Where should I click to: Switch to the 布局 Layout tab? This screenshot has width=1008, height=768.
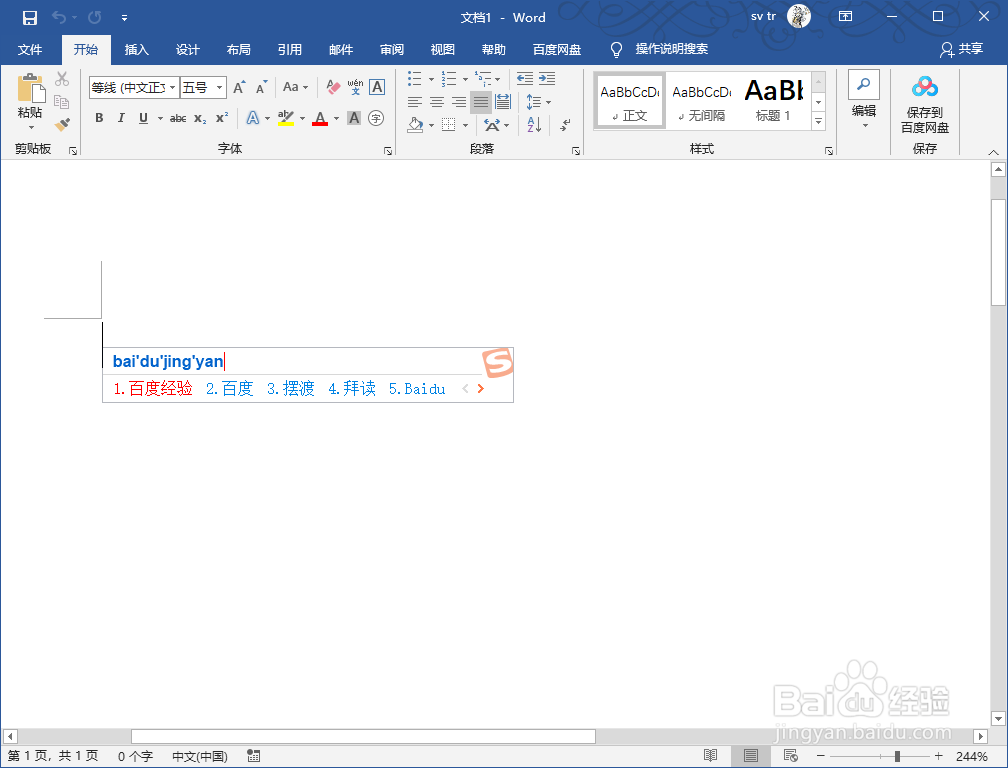[x=238, y=49]
